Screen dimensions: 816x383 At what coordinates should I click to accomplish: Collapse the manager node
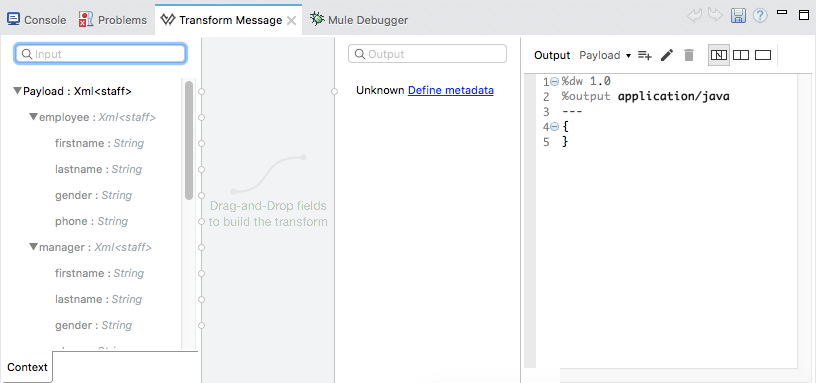click(x=33, y=248)
